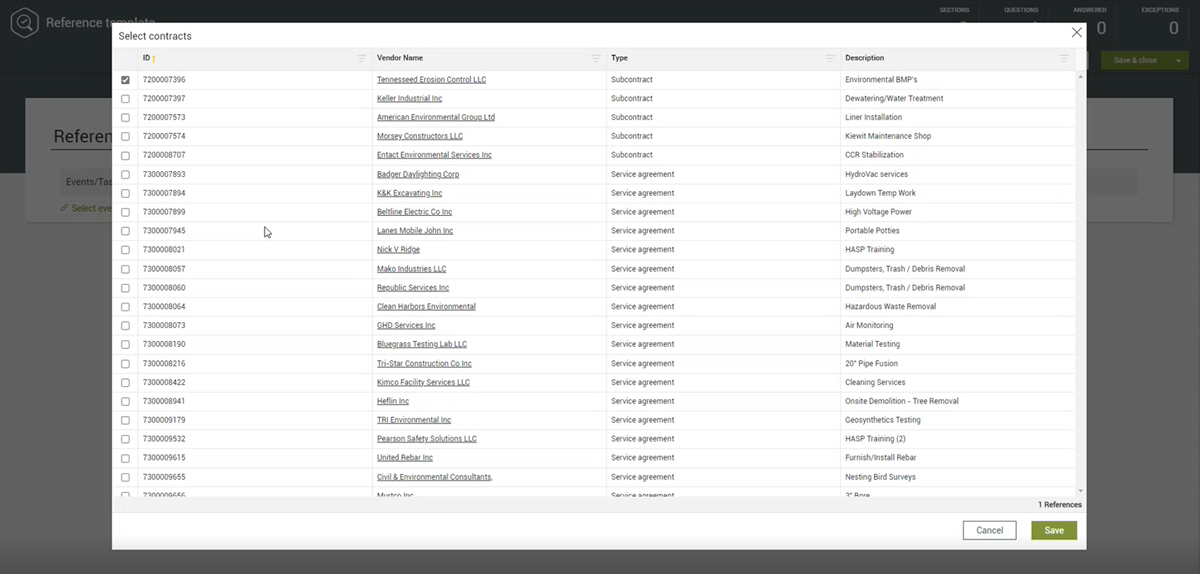Open the TRI Environmental Inc vendor link
The height and width of the screenshot is (574, 1200).
(414, 421)
